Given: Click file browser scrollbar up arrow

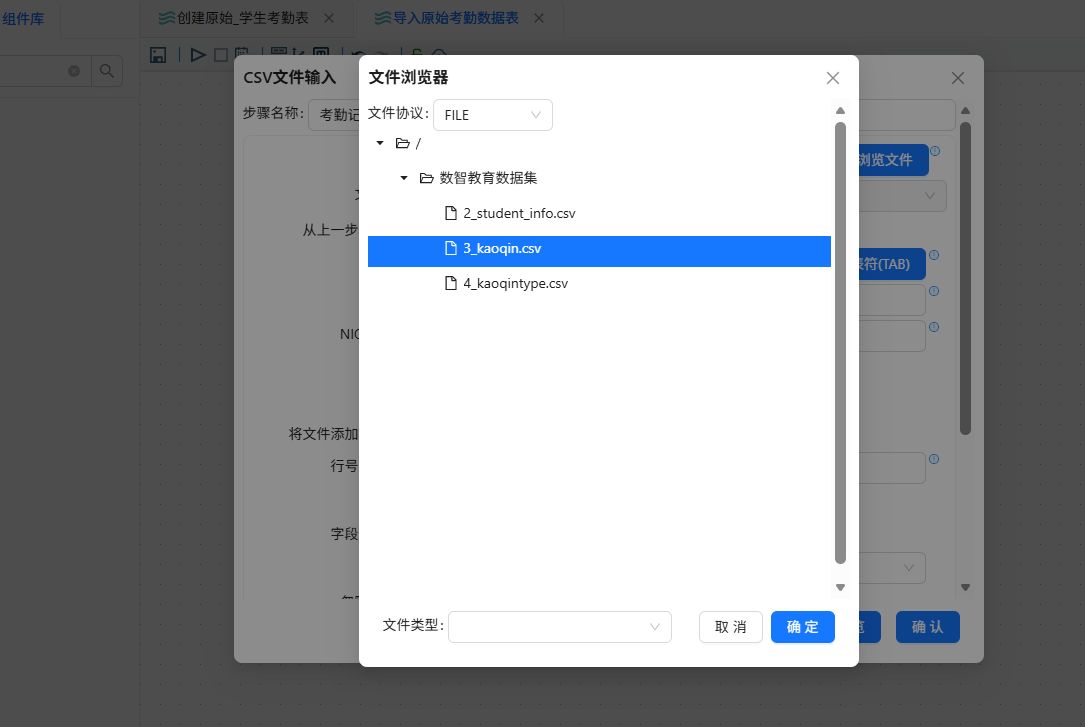Looking at the screenshot, I should pos(840,111).
